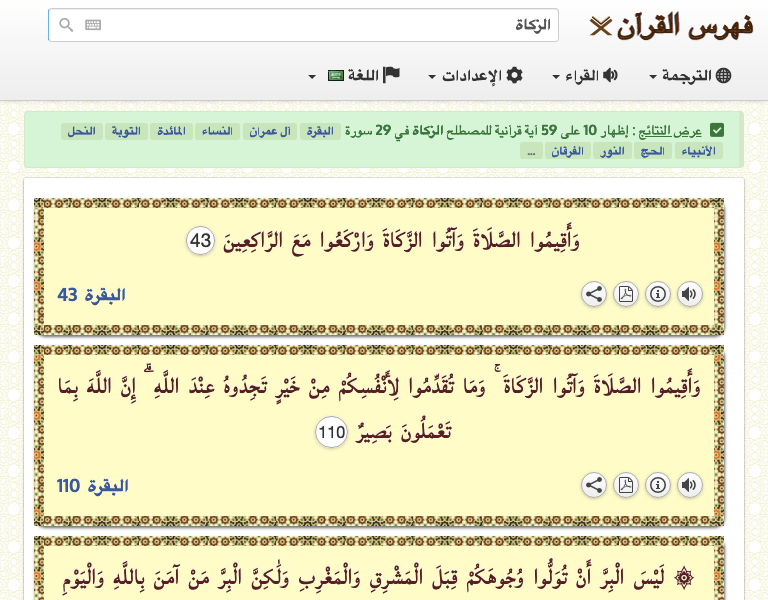Play audio recitation for Al-Baqarah verse 110
The width and height of the screenshot is (768, 600).
click(689, 485)
